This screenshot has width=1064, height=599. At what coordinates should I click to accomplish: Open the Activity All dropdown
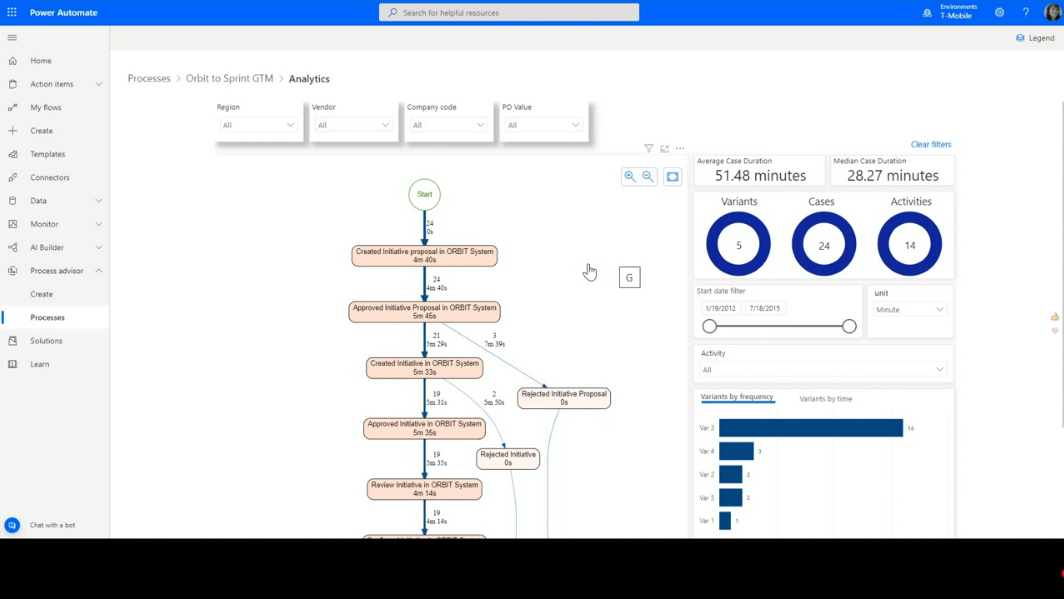(x=822, y=370)
